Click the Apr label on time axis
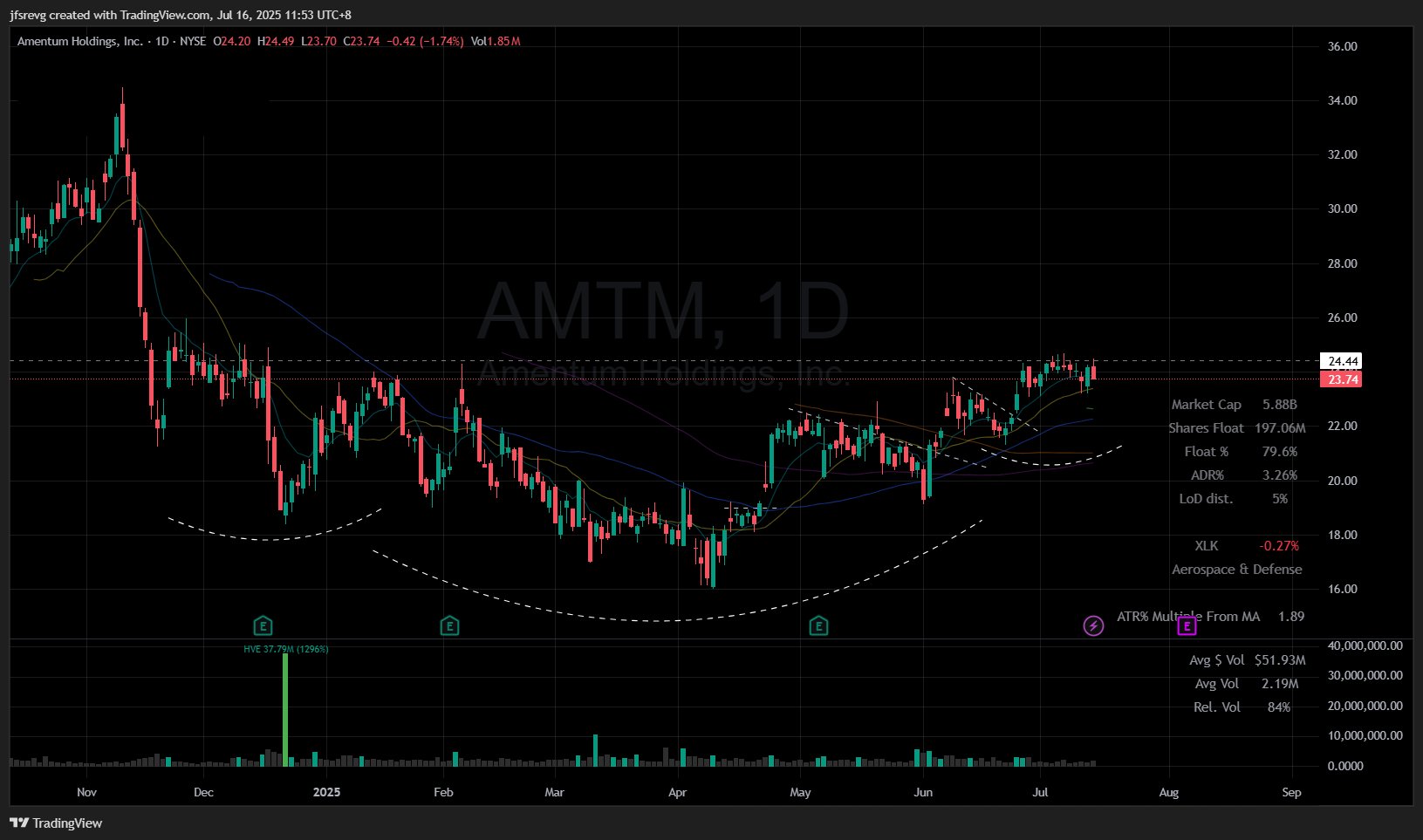The image size is (1423, 840). (x=677, y=792)
